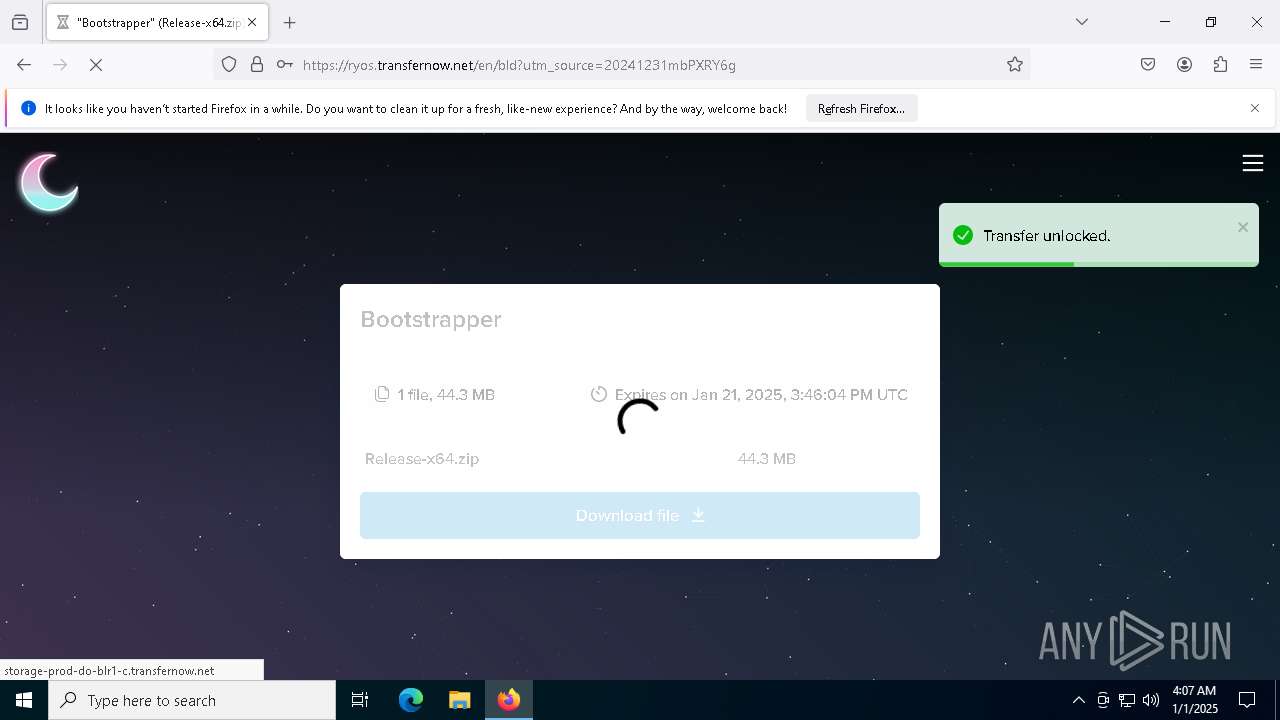Viewport: 1280px width, 720px height.
Task: Open volume speaker tray icon
Action: point(1151,700)
